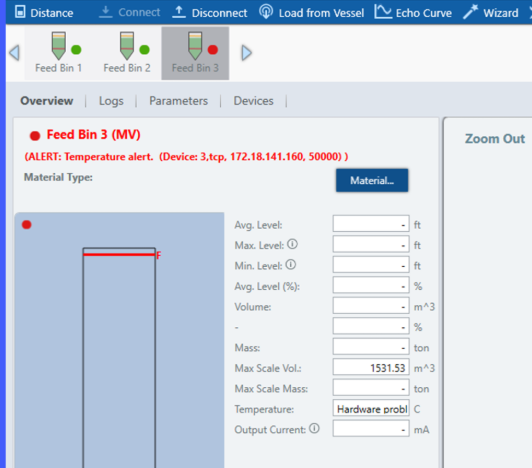Click info icon beside Max. Level
This screenshot has width=532, height=468.
pyautogui.click(x=292, y=244)
